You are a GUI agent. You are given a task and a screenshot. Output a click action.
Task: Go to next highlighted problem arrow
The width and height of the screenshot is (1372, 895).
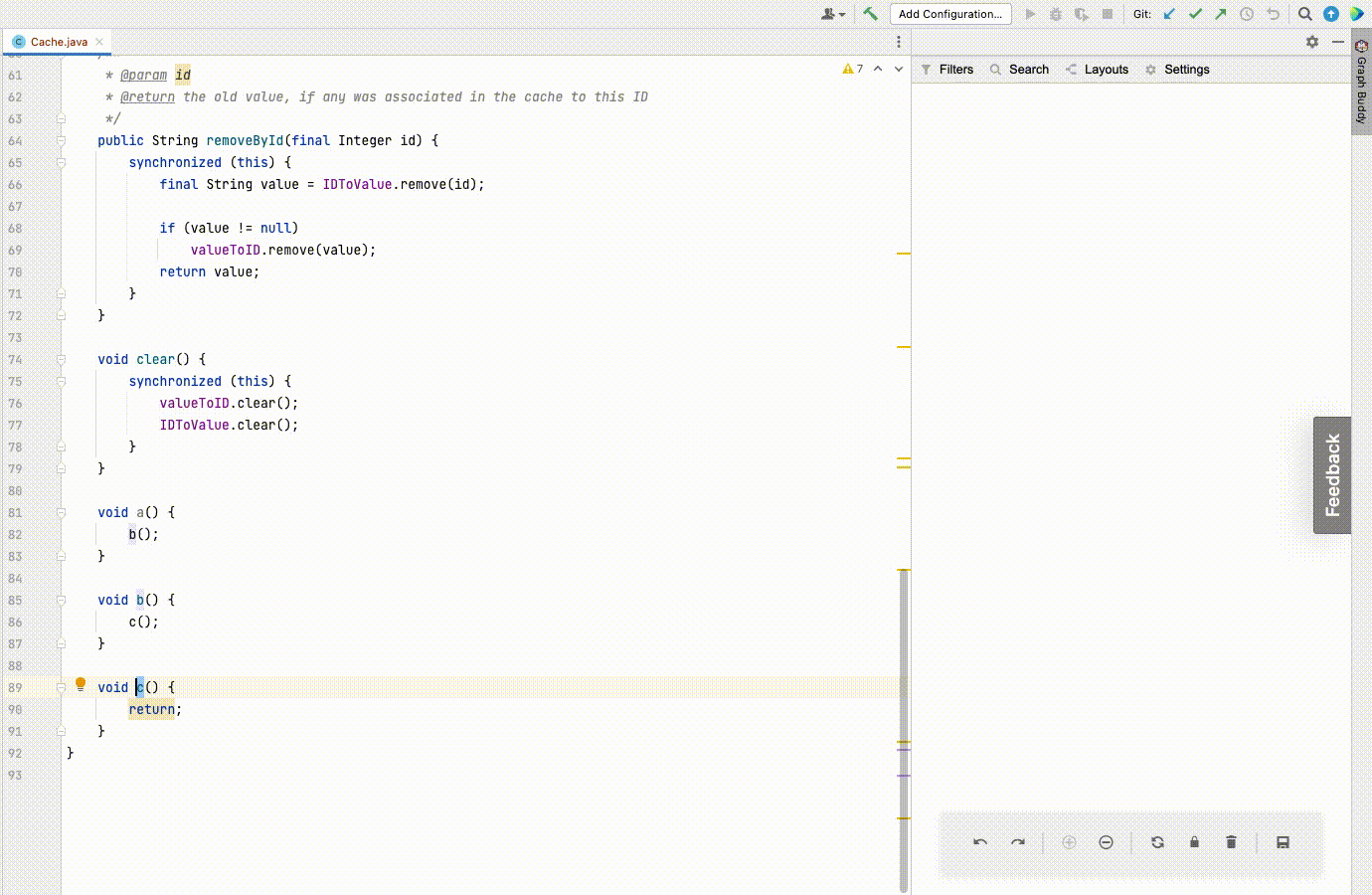coord(899,69)
